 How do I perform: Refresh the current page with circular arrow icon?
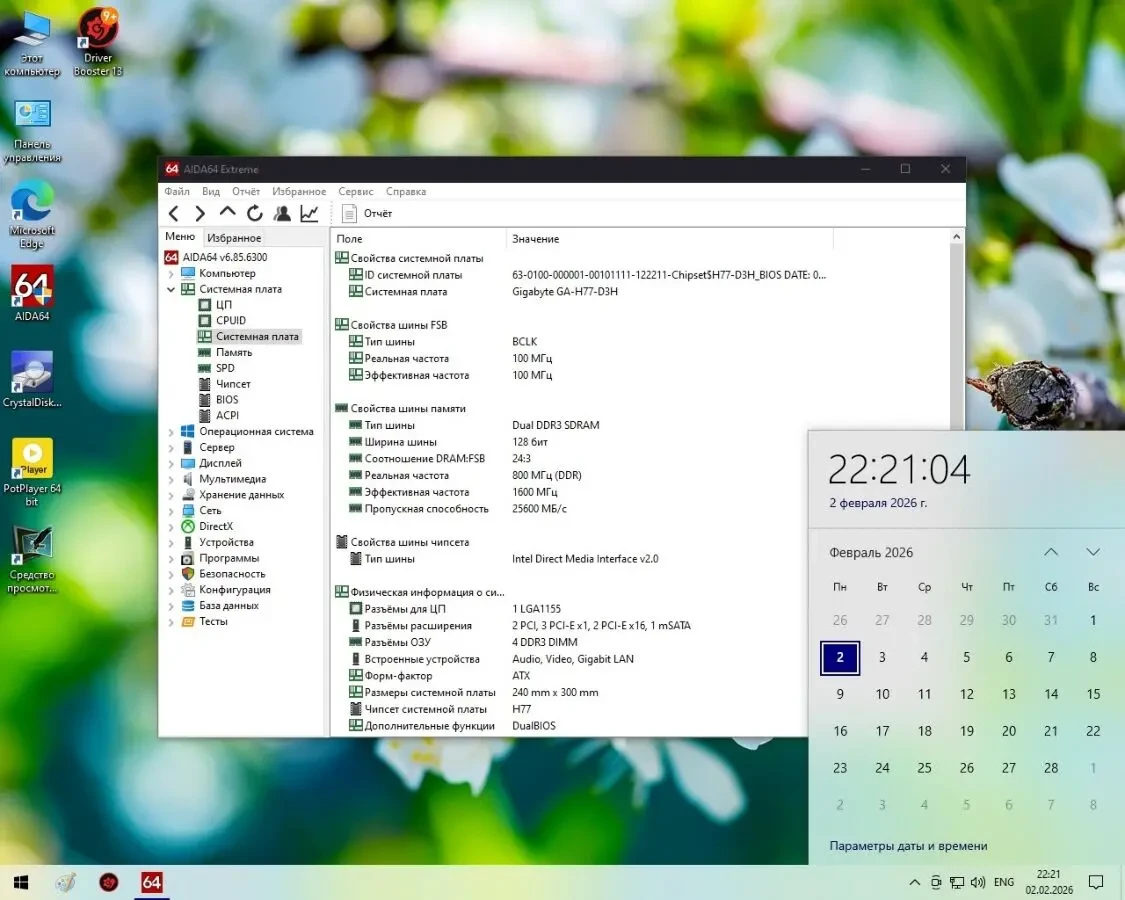[253, 213]
